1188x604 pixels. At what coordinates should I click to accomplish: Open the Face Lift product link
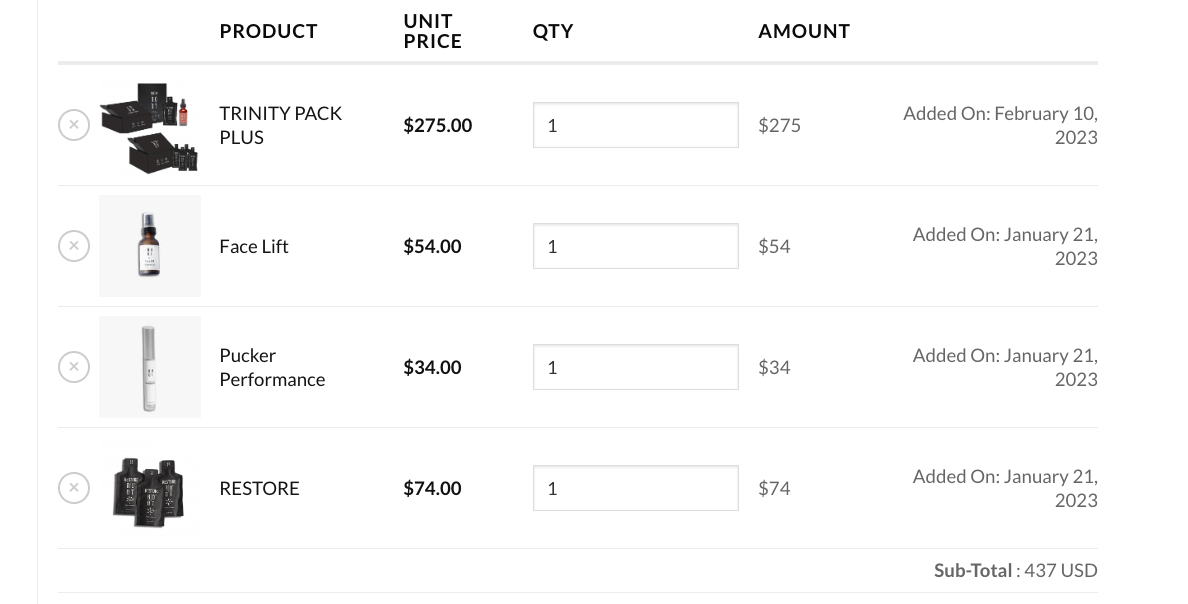coord(254,246)
